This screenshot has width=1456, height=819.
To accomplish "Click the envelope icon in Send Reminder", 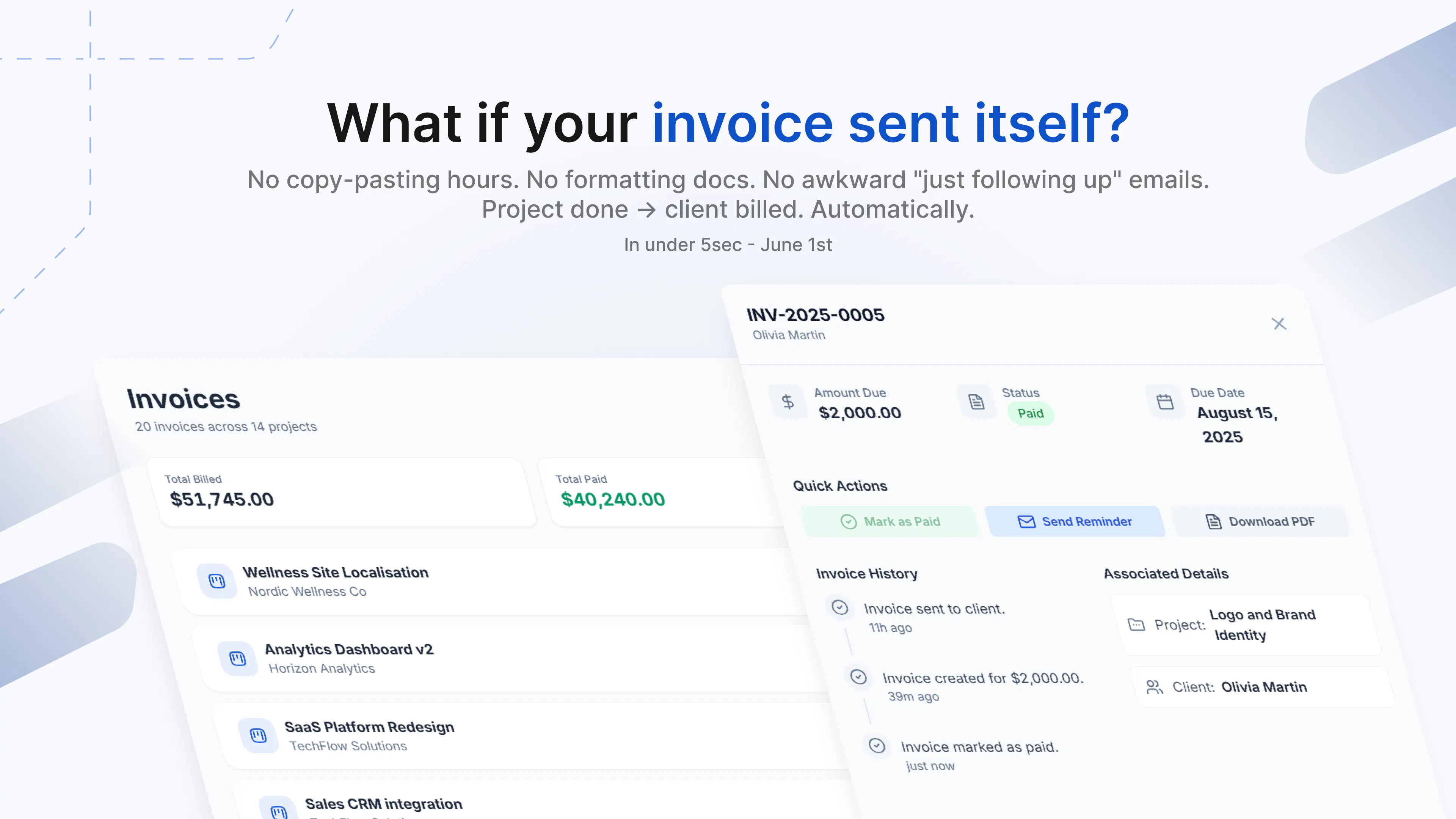I will (1026, 521).
